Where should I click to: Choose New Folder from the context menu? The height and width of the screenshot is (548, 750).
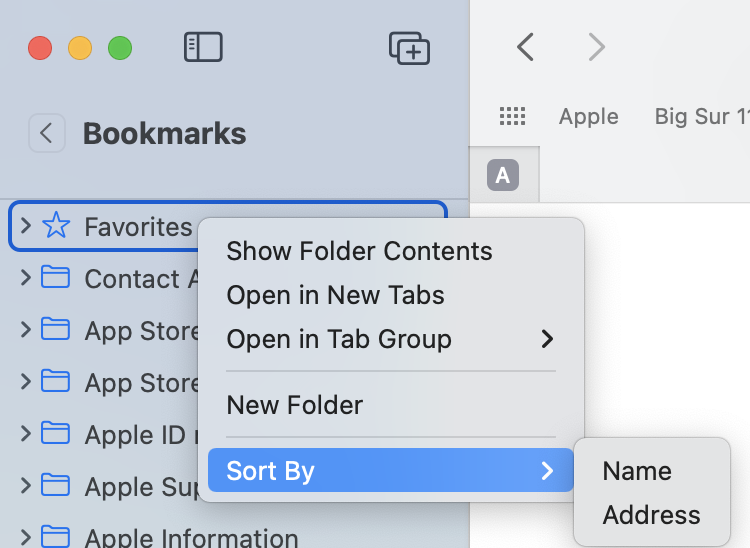[294, 405]
